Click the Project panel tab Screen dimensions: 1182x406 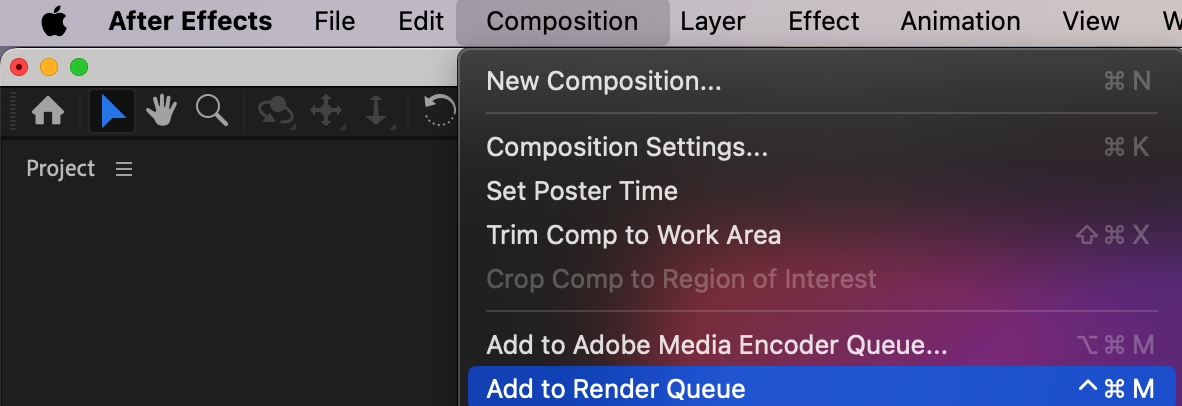pos(61,169)
